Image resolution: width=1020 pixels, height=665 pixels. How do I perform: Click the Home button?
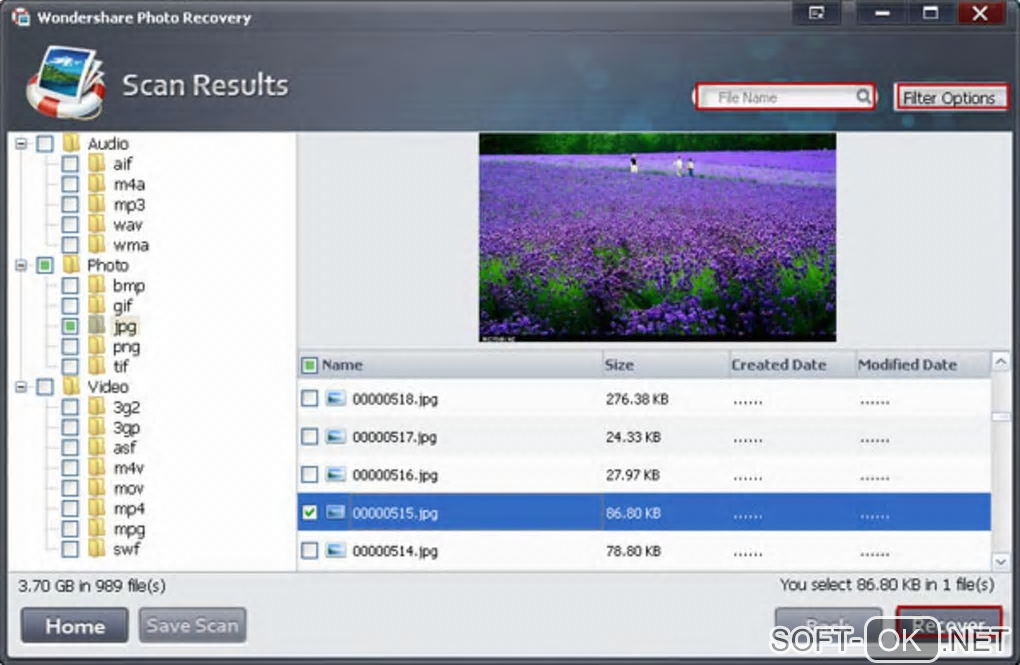pyautogui.click(x=74, y=626)
